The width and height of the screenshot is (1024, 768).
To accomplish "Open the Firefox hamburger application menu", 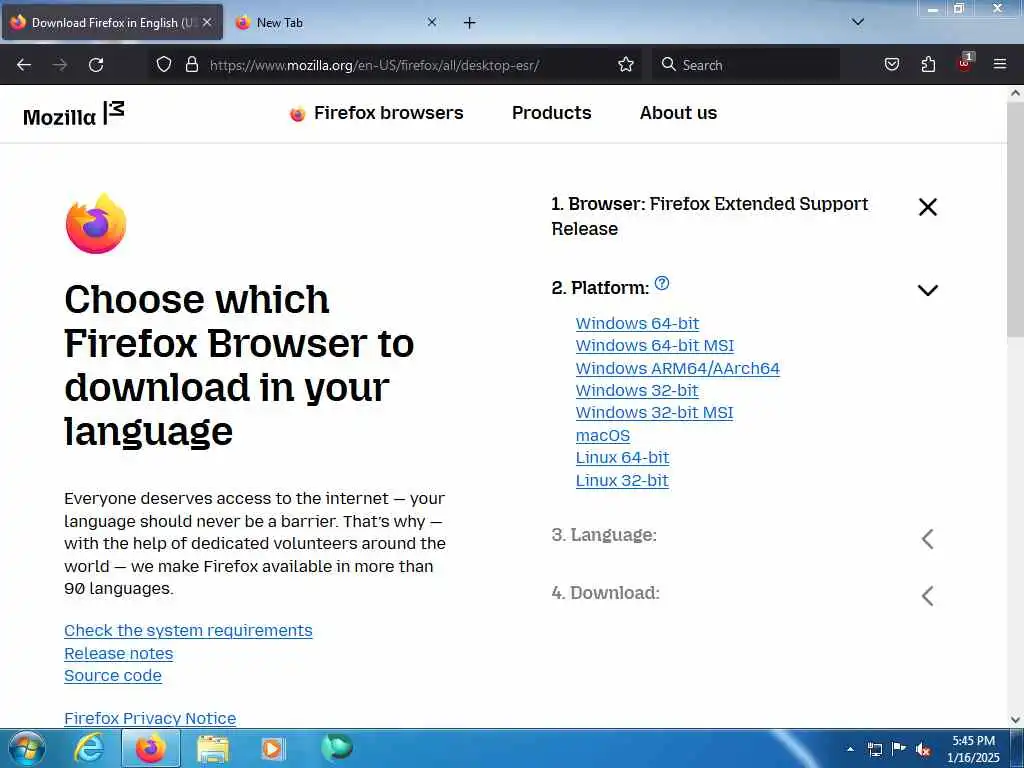I will [999, 64].
